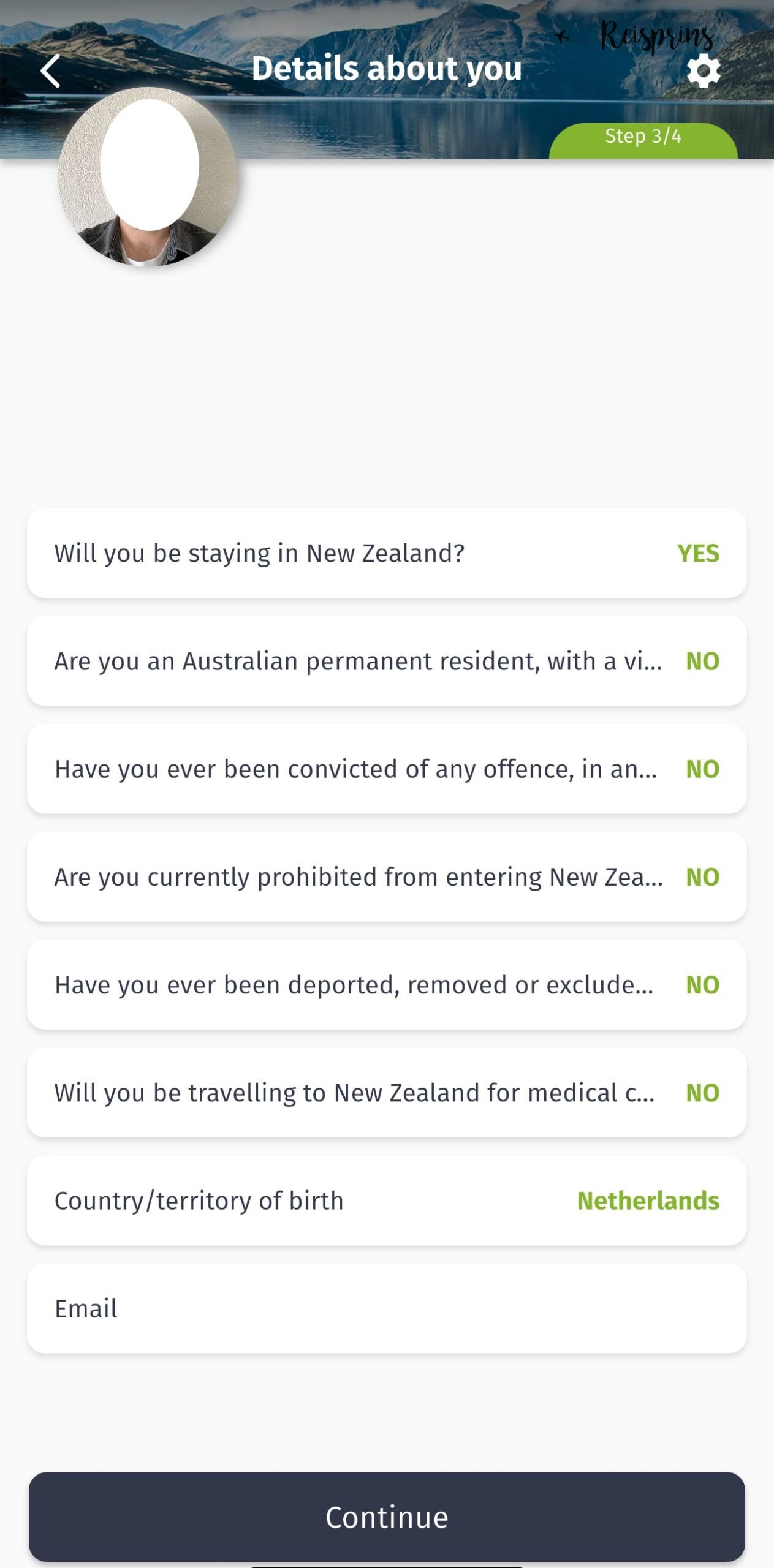The width and height of the screenshot is (774, 1568).
Task: Open settings via the gear icon
Action: coord(703,71)
